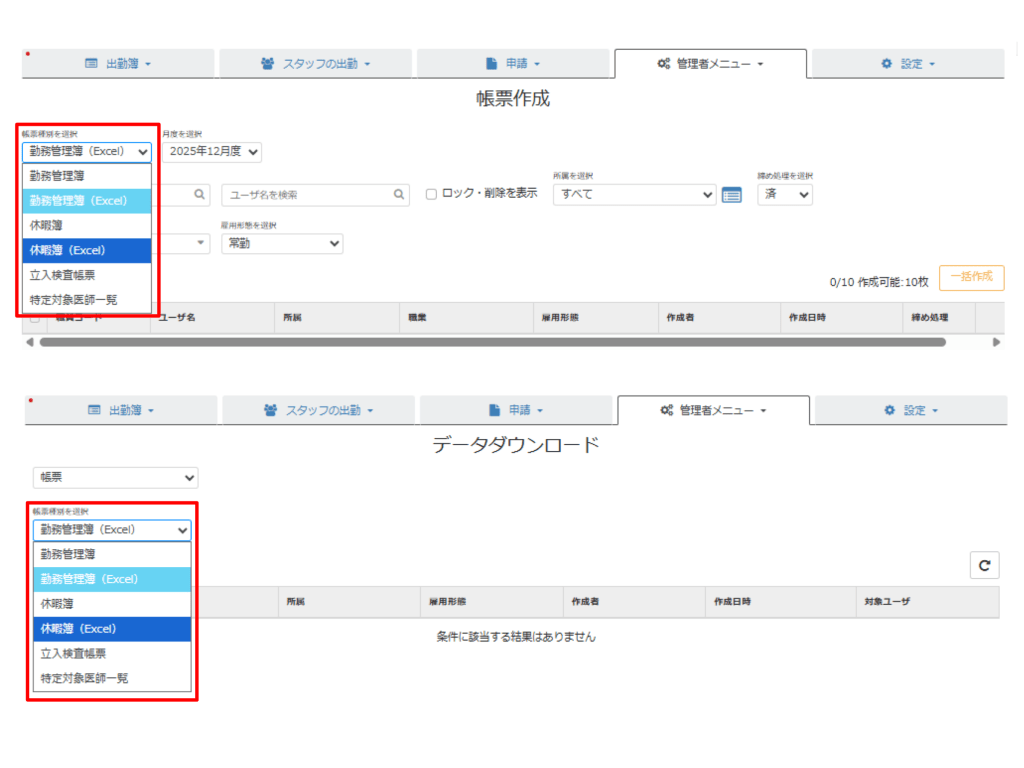Open the 2025年12月度 month dropdown
The image size is (1024, 768).
point(212,152)
